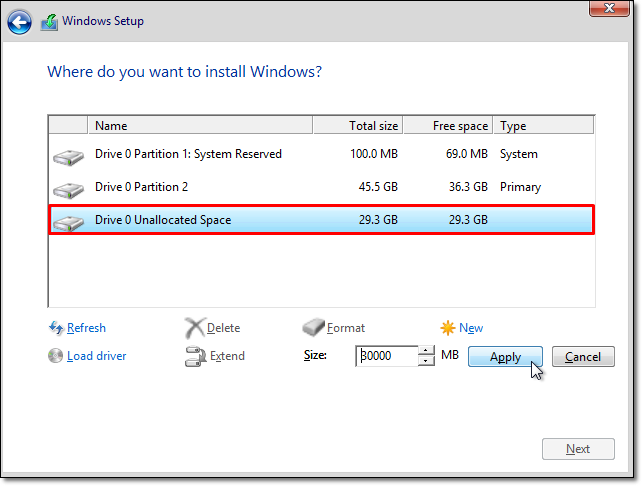
Task: Click the Extend link
Action: click(x=227, y=356)
